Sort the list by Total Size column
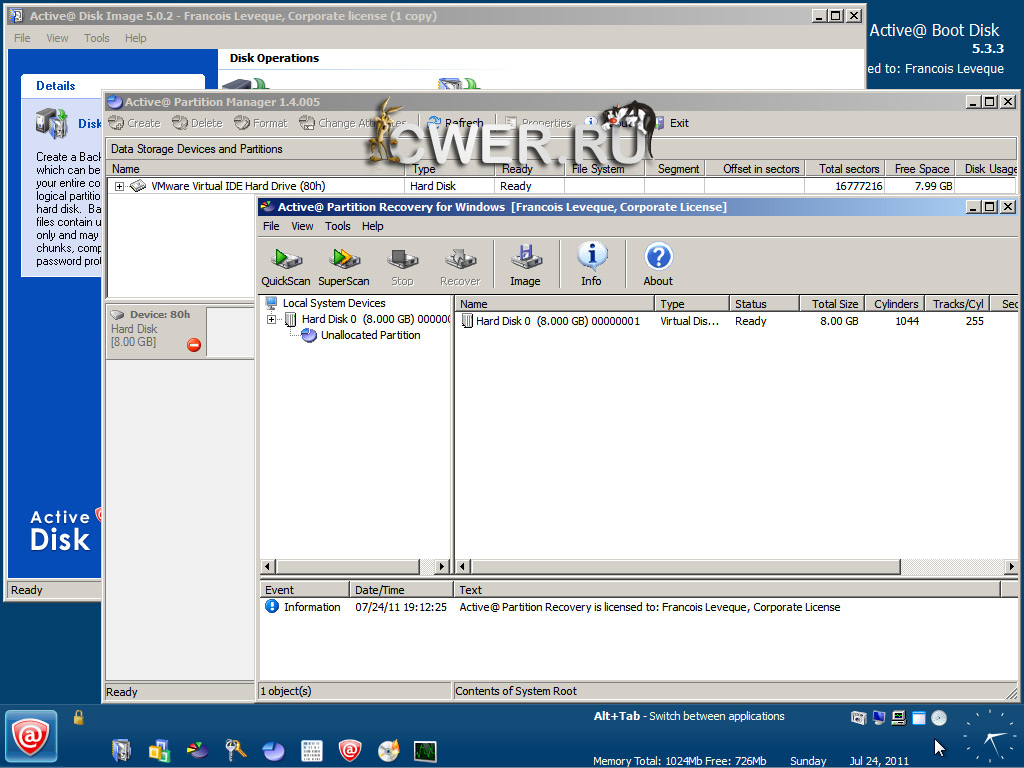The height and width of the screenshot is (768, 1024). point(834,304)
